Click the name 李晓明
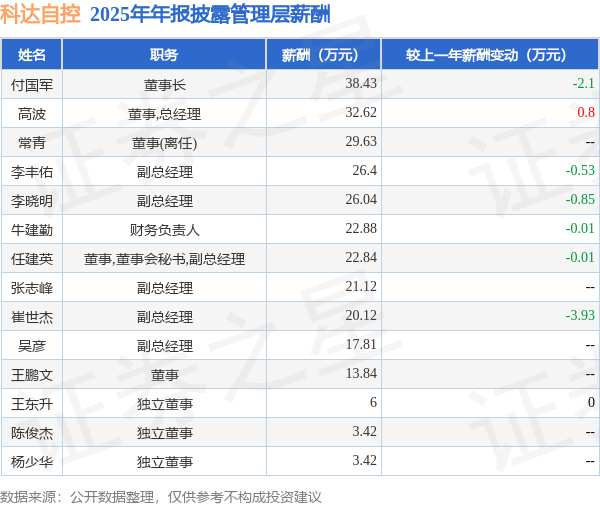600x506 pixels. [x=32, y=201]
